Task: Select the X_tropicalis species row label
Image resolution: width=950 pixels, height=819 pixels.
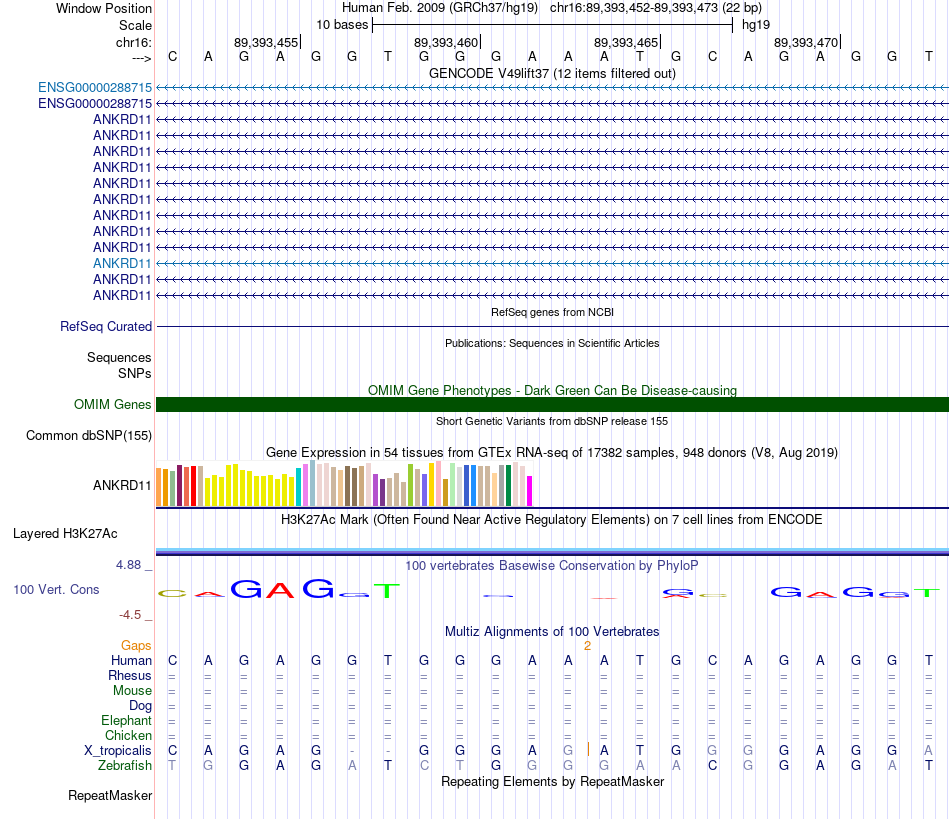Action: (118, 751)
